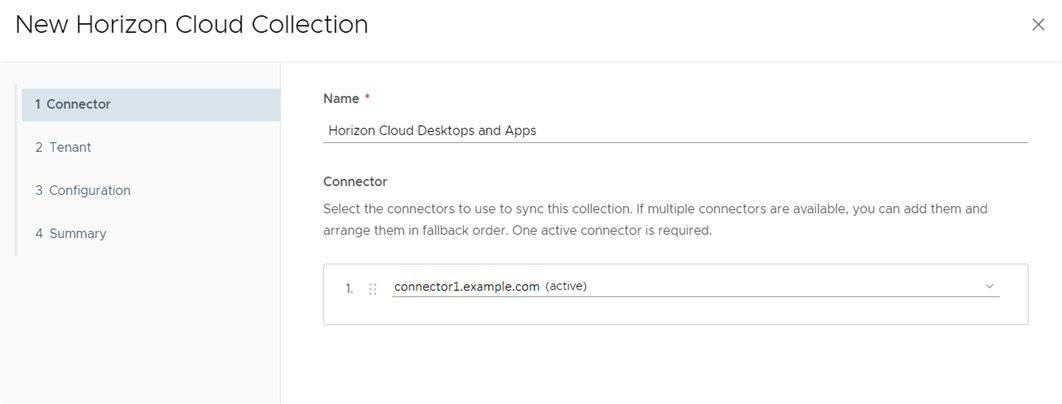Click the dialog title New Horizon Cloud Collection
The height and width of the screenshot is (404, 1062).
pos(192,24)
